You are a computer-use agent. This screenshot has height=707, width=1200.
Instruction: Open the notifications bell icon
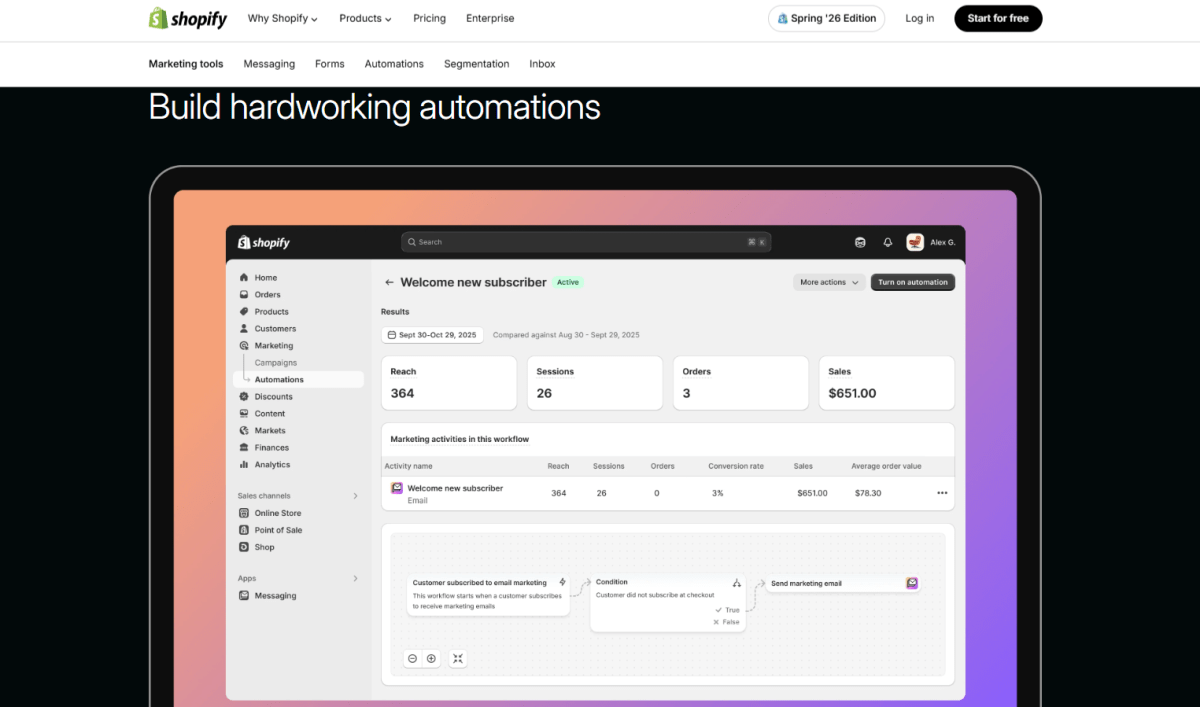click(x=887, y=242)
